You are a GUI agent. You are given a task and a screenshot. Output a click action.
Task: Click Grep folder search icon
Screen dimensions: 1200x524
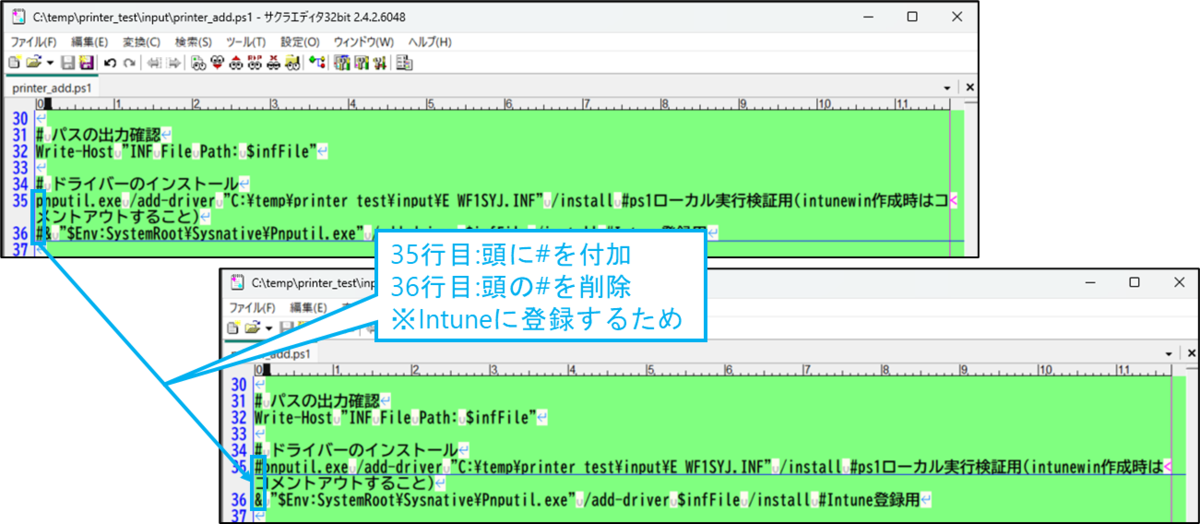[x=292, y=63]
